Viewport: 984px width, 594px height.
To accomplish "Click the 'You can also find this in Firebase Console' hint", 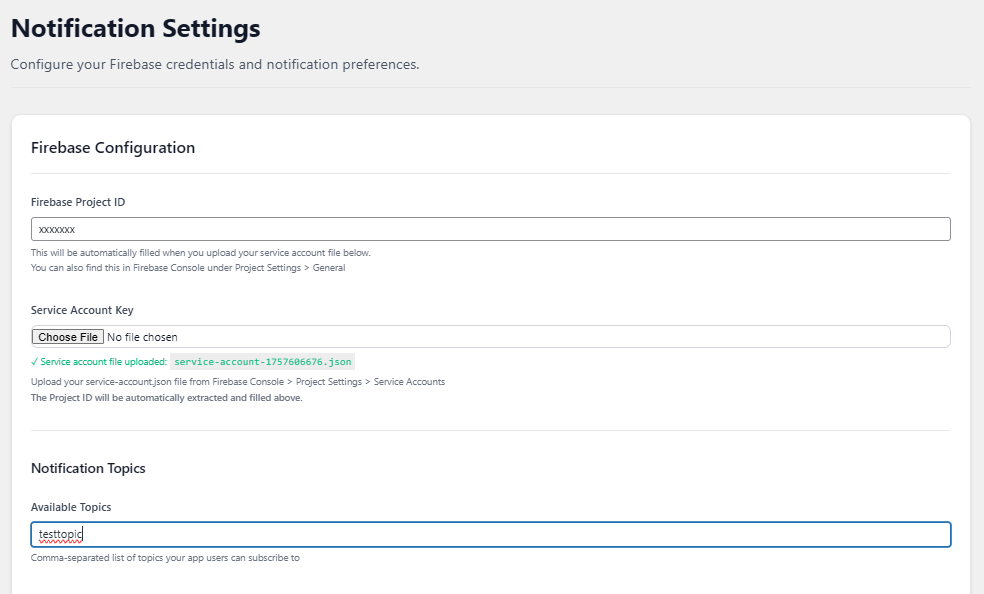I will tap(188, 268).
